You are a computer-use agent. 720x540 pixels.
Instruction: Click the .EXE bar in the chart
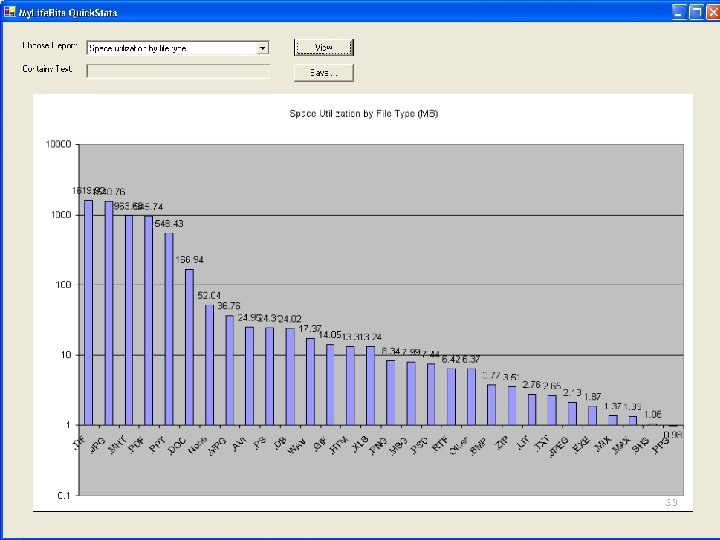(592, 416)
